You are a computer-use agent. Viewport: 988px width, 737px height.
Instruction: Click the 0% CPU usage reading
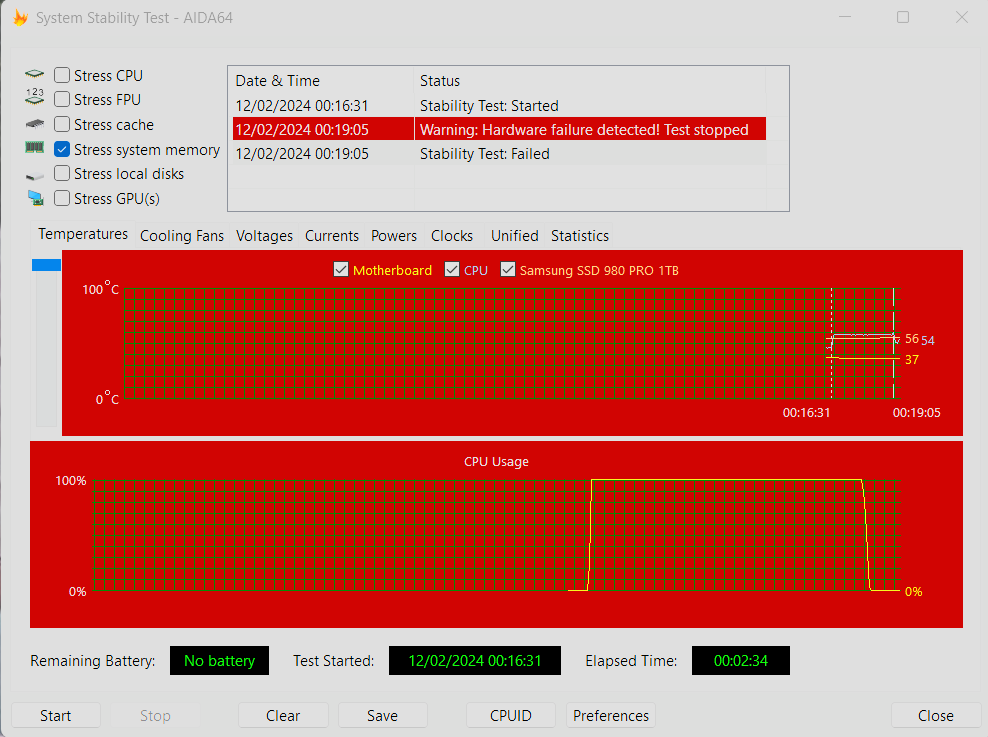coord(914,591)
